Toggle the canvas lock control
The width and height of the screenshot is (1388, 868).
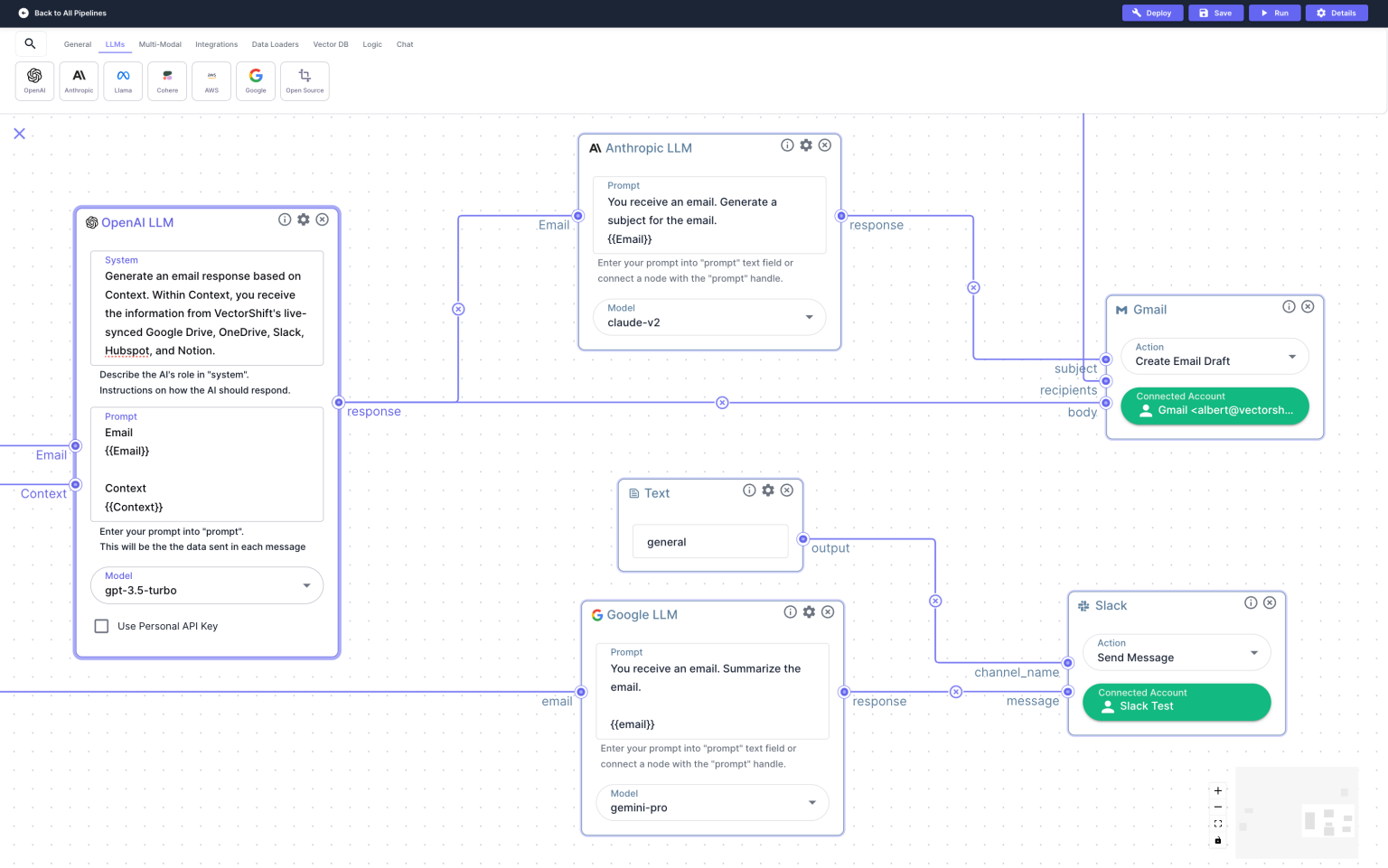[1218, 840]
